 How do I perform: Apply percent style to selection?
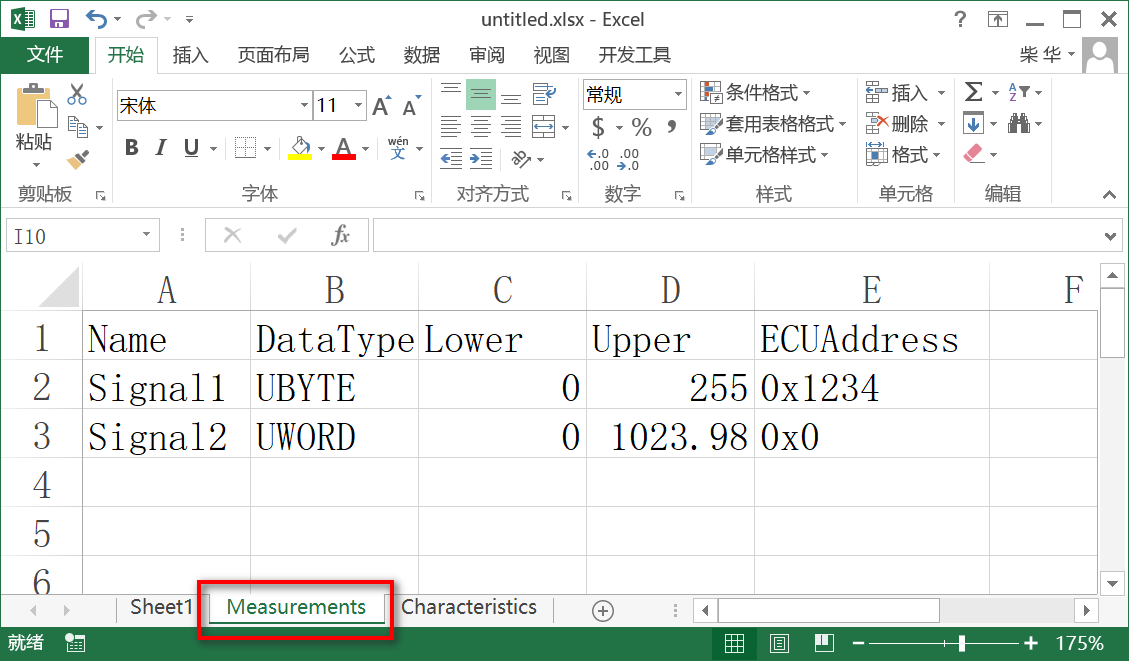click(x=643, y=128)
